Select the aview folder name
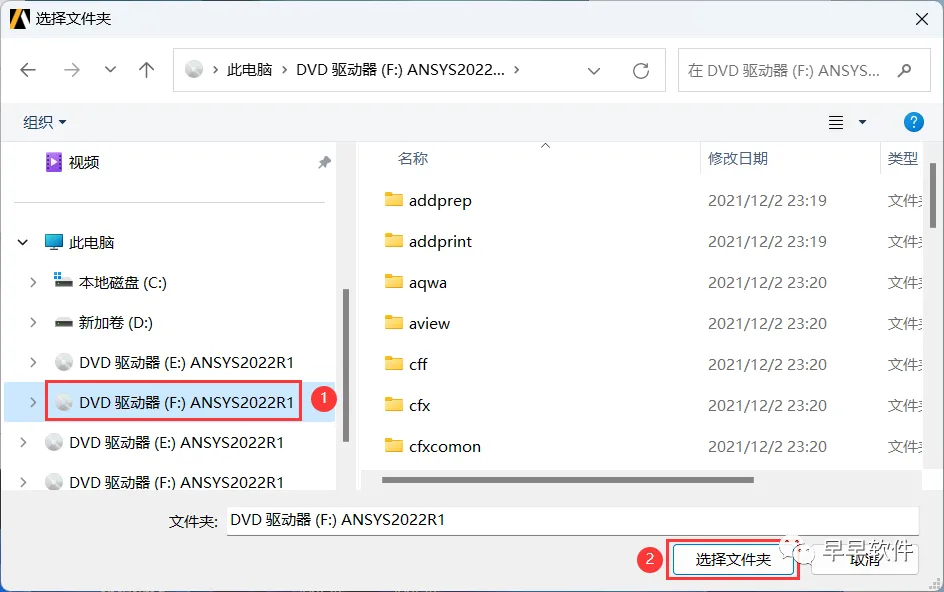Image resolution: width=944 pixels, height=592 pixels. point(429,323)
